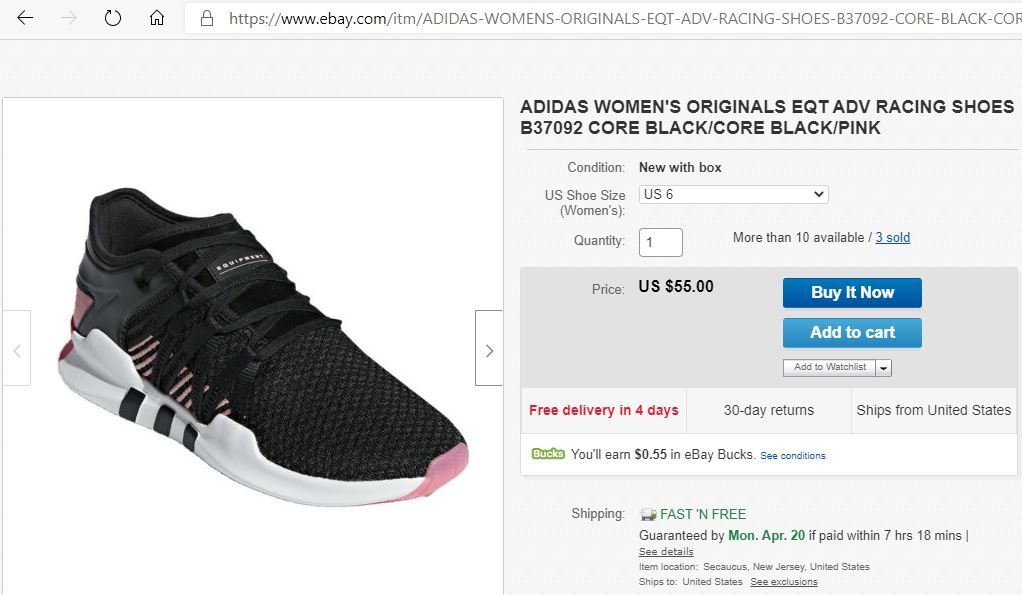Viewport: 1022px width, 595px height.
Task: Click the FAST 'N FREE truck icon
Action: (648, 514)
